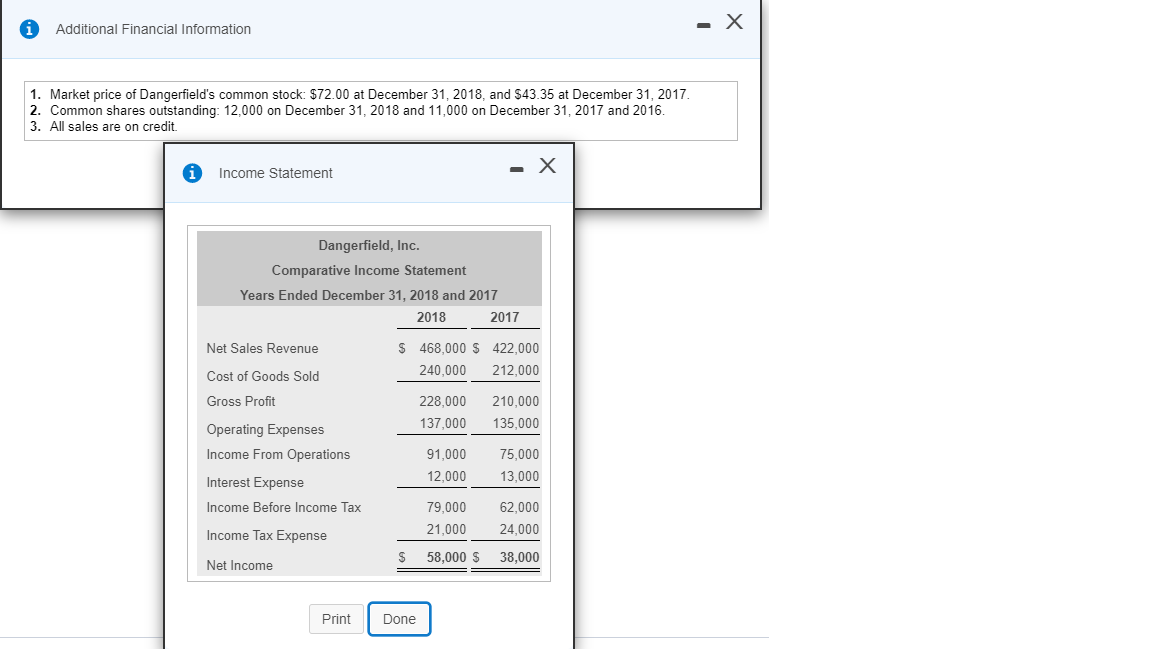
Task: Click the Income Statement dialog title
Action: (276, 173)
